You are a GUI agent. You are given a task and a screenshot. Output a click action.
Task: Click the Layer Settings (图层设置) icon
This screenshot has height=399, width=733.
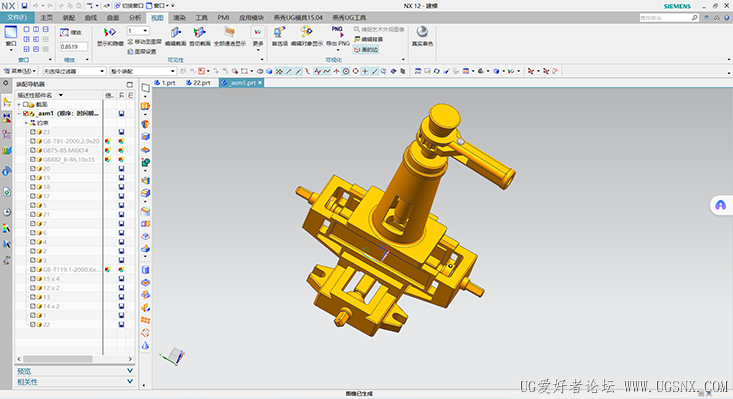click(x=130, y=51)
